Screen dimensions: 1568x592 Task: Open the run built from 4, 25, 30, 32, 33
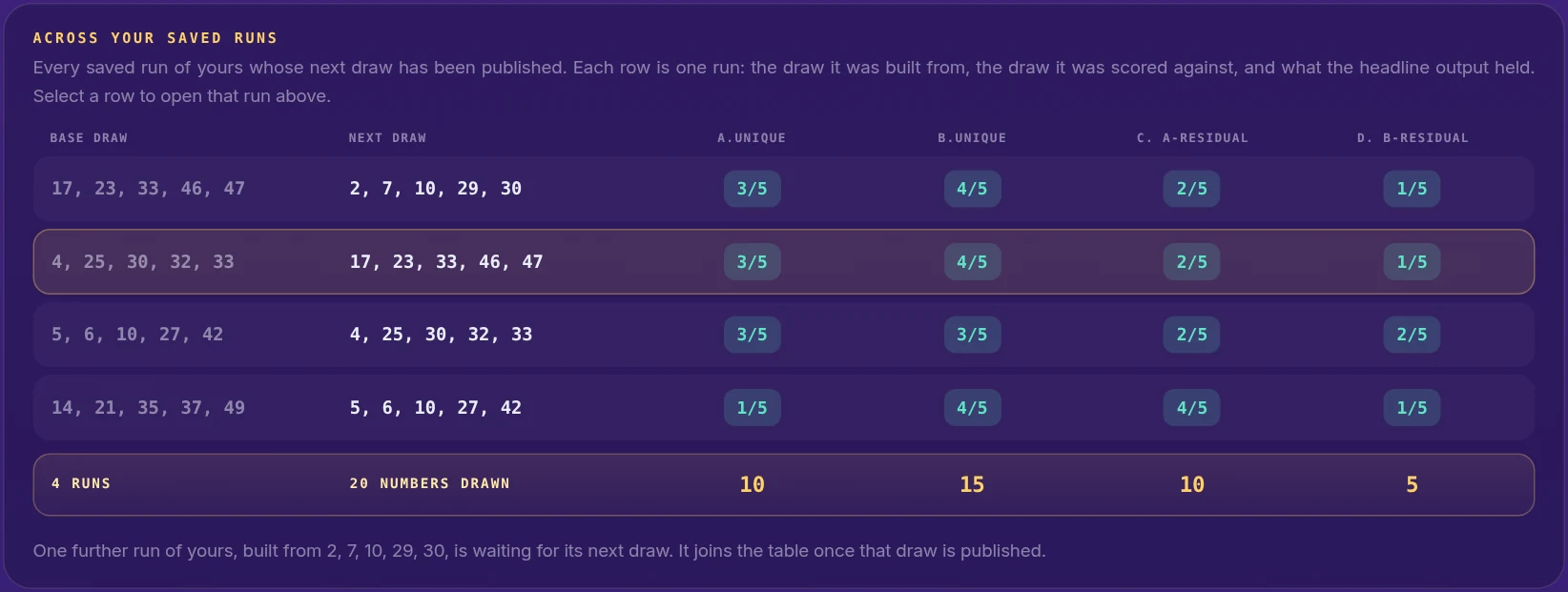[783, 261]
